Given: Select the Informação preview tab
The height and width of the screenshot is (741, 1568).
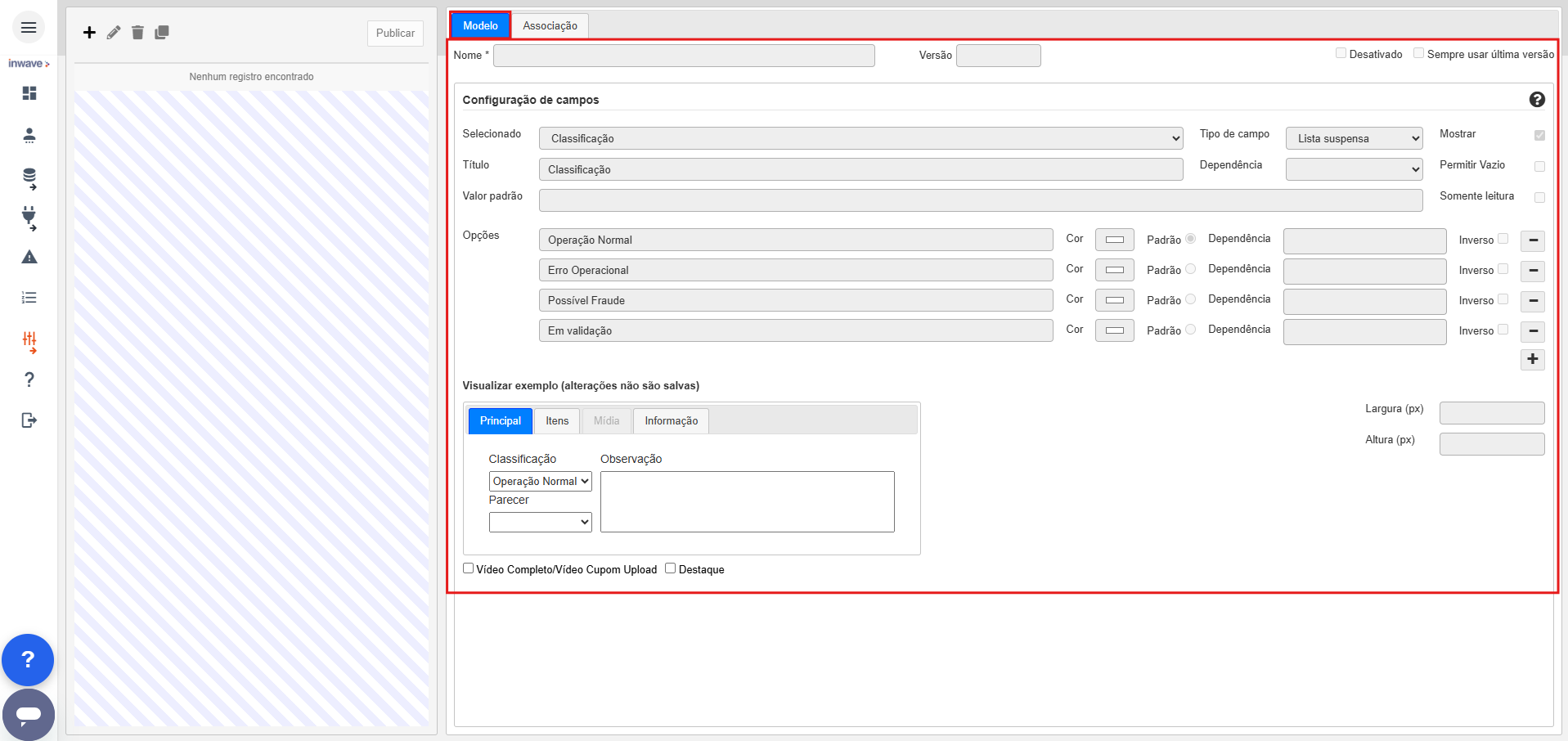Looking at the screenshot, I should [672, 420].
